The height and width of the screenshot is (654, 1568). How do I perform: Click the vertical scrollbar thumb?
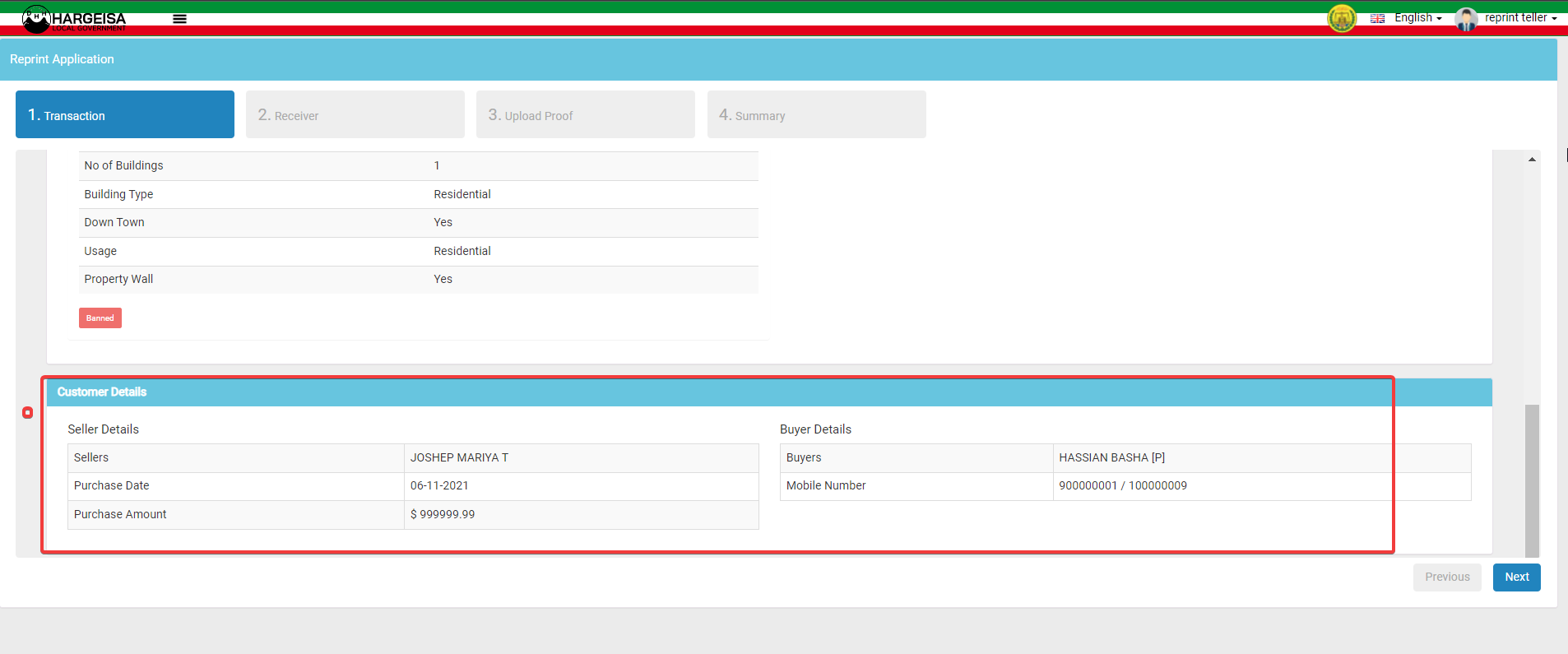click(1532, 480)
